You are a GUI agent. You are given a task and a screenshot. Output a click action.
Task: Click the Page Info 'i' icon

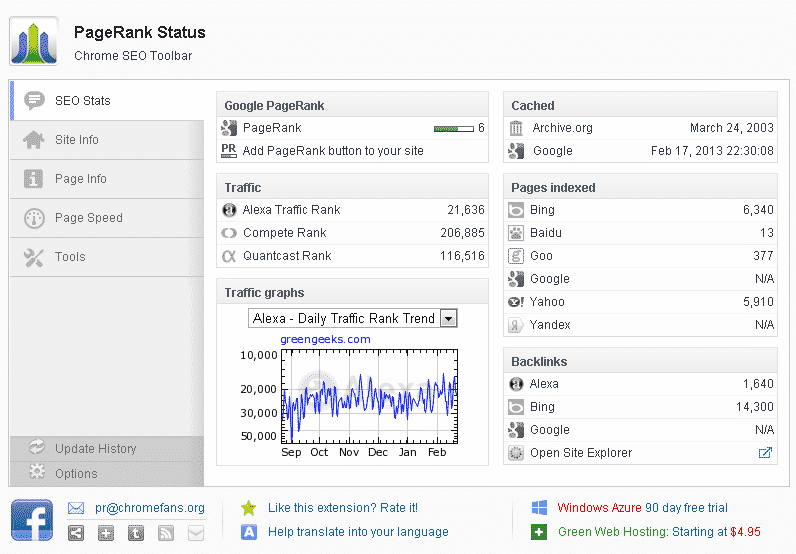[x=34, y=179]
